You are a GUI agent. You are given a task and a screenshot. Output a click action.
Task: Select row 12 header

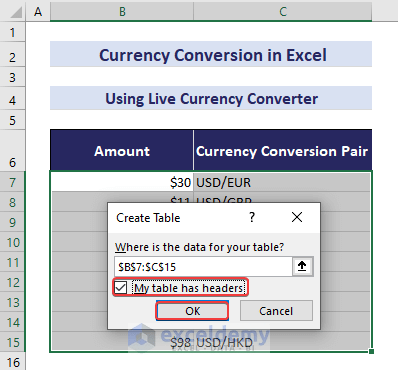[x=13, y=282]
